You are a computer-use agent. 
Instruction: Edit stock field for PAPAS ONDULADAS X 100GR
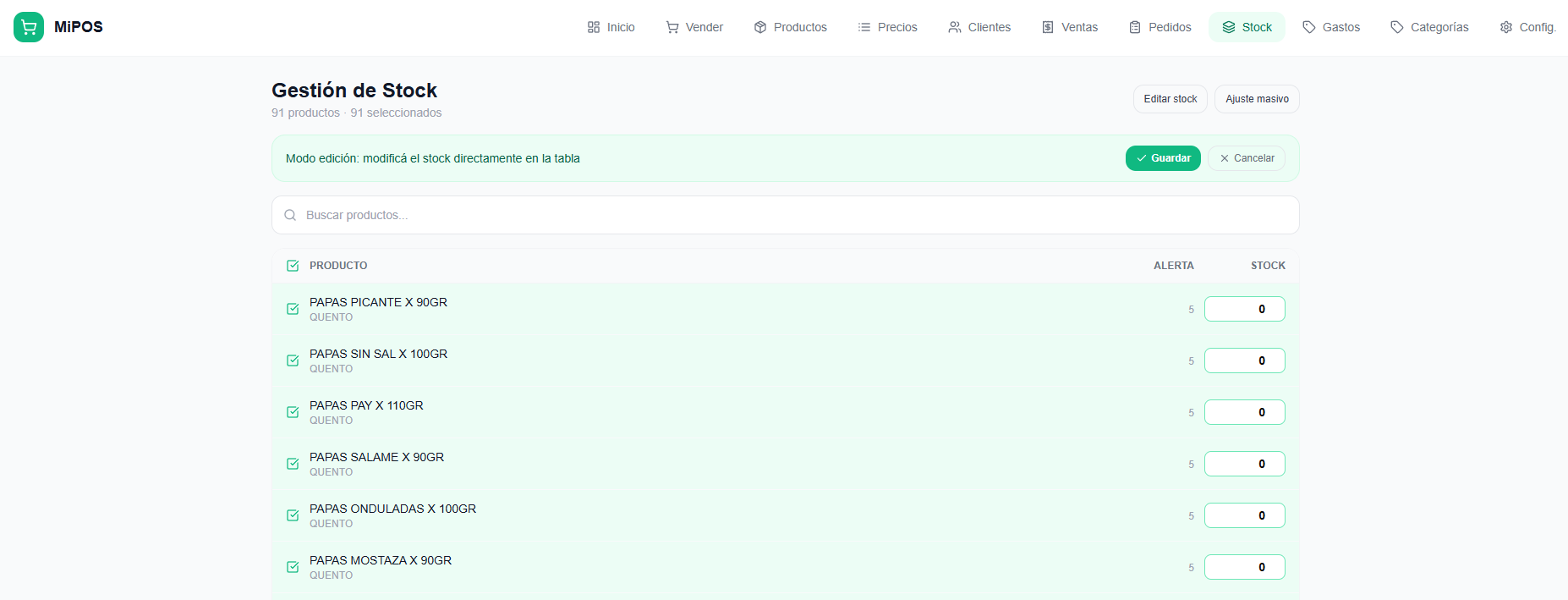pos(1245,515)
